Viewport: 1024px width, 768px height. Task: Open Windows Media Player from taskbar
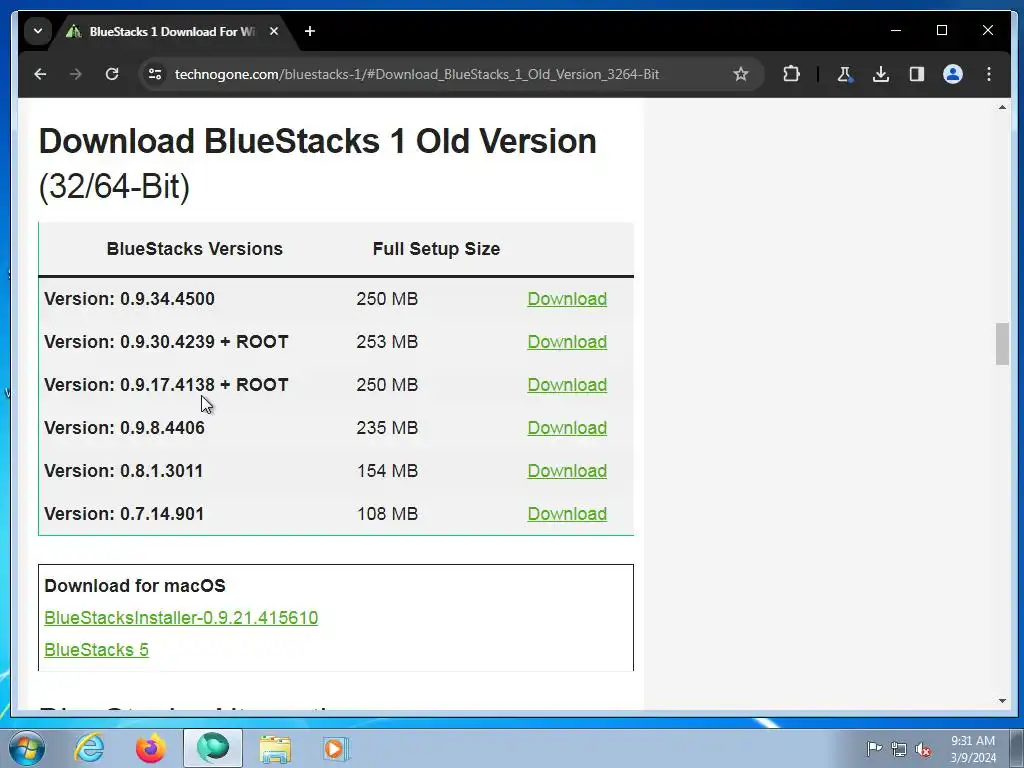click(336, 748)
